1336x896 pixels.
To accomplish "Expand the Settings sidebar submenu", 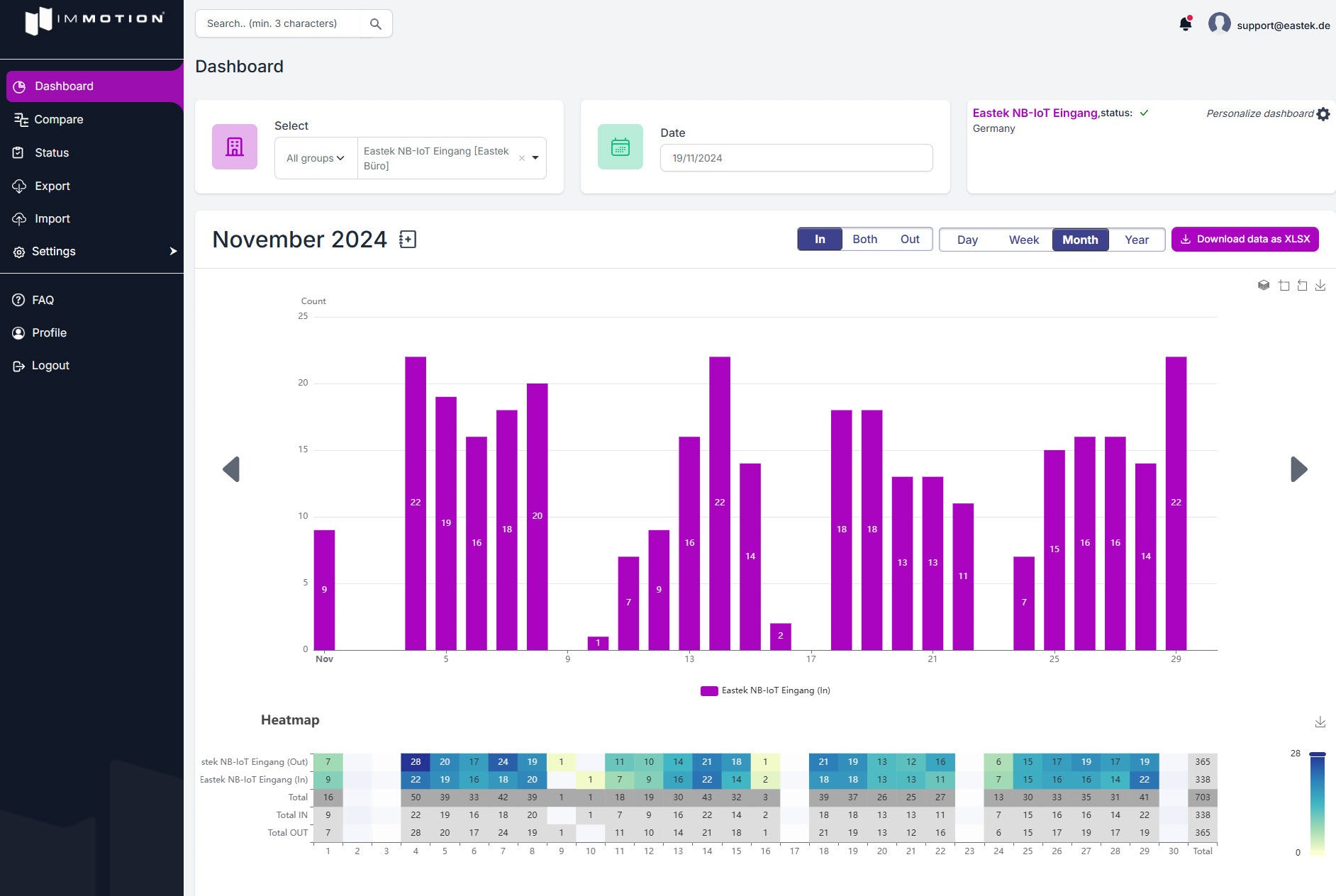I will (172, 251).
